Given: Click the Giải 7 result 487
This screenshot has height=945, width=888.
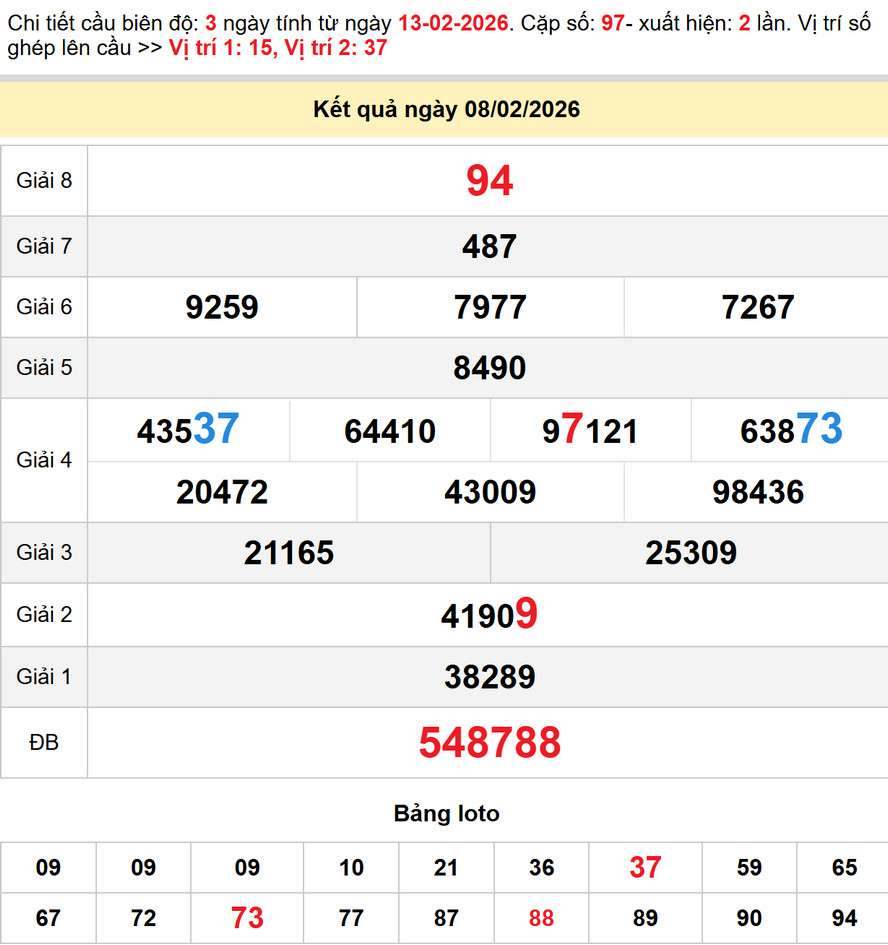Looking at the screenshot, I should (x=489, y=246).
